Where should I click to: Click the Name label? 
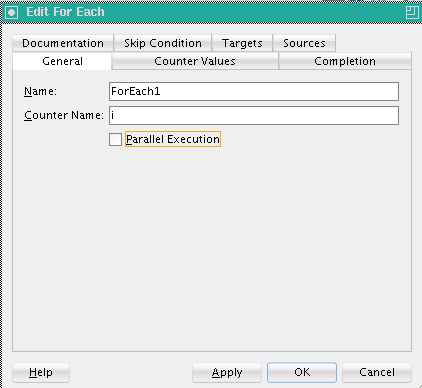click(40, 91)
